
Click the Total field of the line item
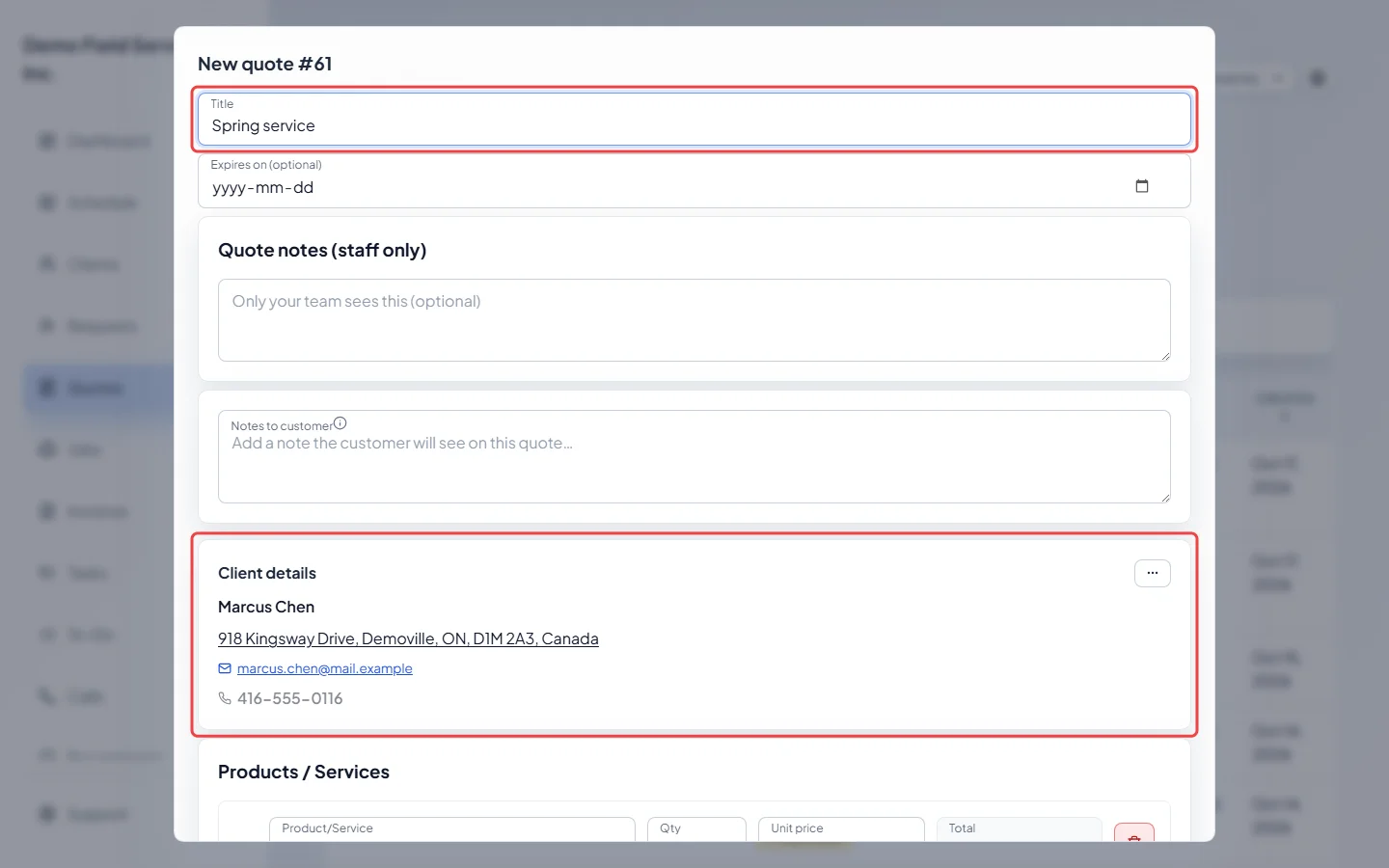[x=1020, y=829]
